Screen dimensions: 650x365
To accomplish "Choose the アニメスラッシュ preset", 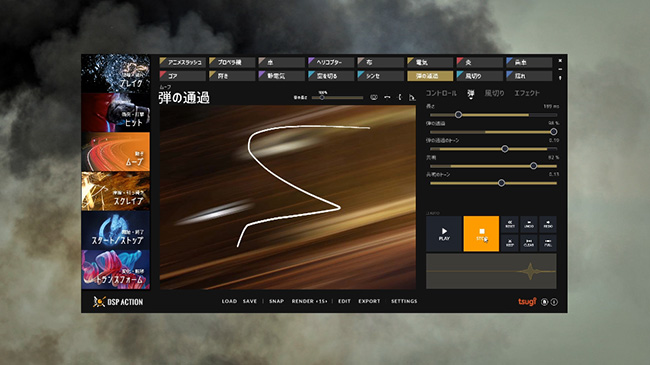I will tap(182, 63).
